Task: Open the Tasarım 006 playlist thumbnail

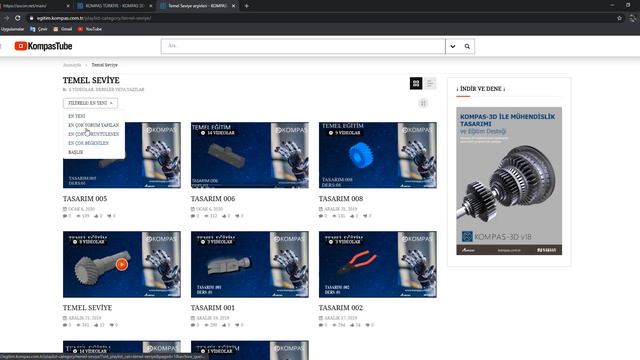Action: 249,155
